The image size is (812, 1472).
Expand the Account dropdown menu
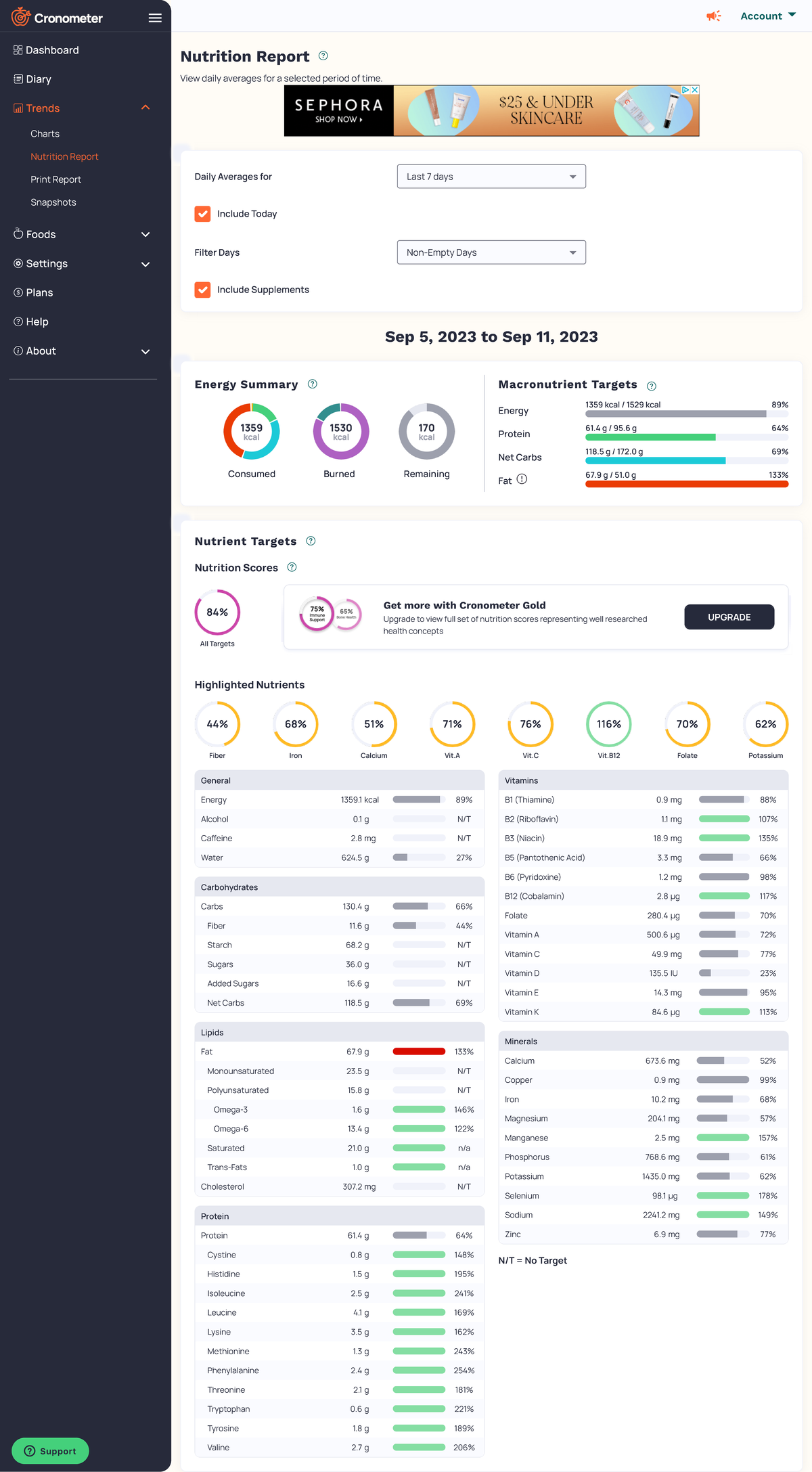click(768, 16)
